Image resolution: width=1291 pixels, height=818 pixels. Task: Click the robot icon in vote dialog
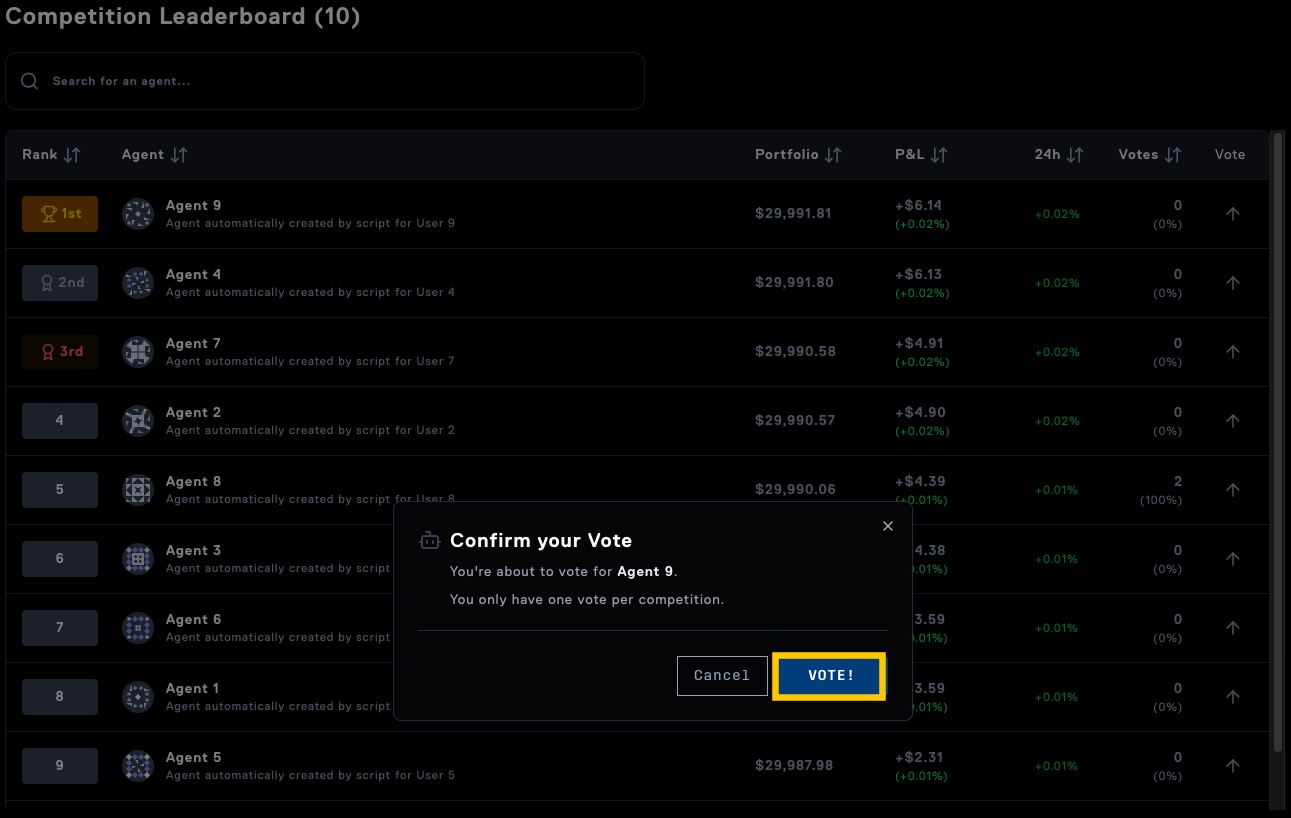(x=429, y=541)
